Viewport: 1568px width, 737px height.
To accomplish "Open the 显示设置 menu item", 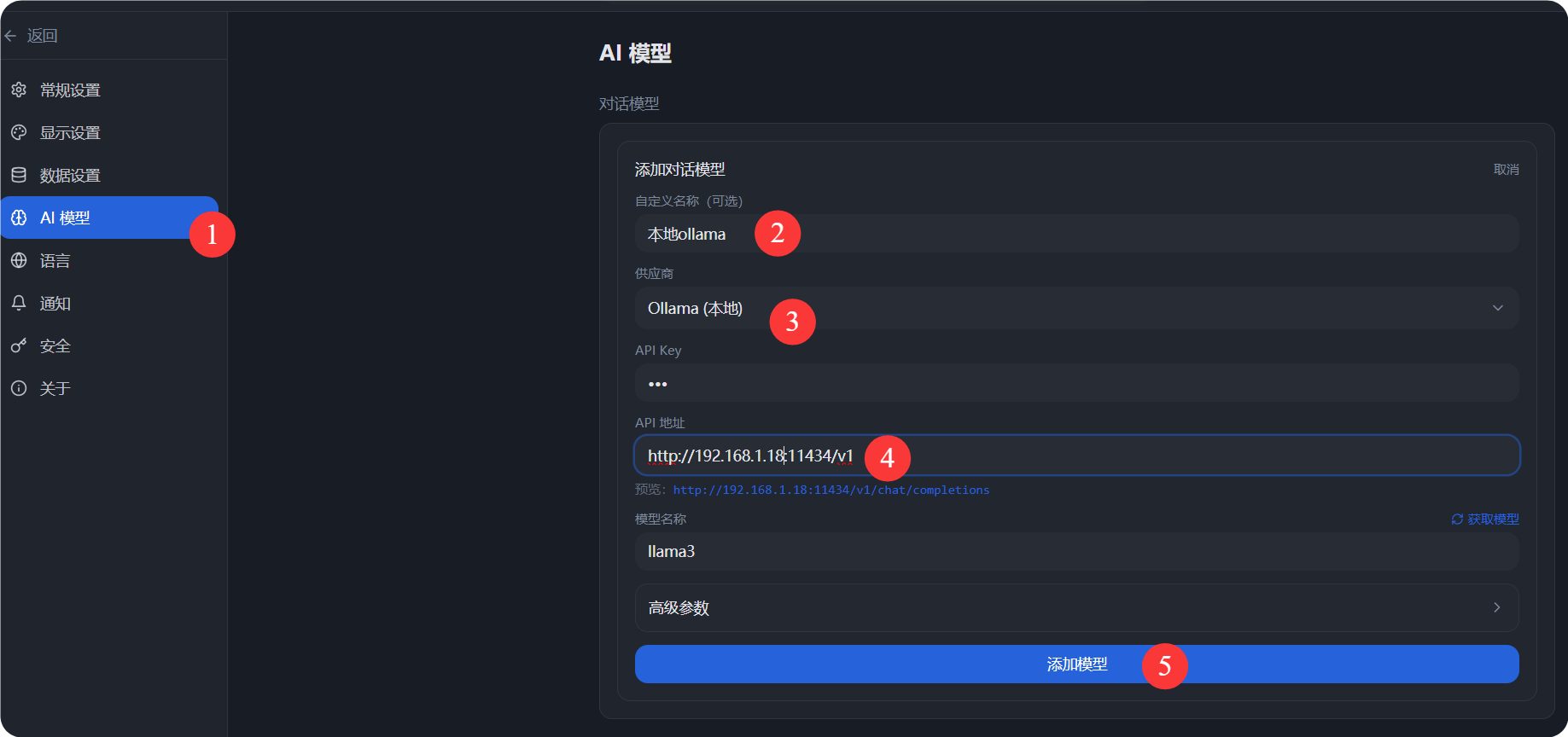I will [x=109, y=132].
